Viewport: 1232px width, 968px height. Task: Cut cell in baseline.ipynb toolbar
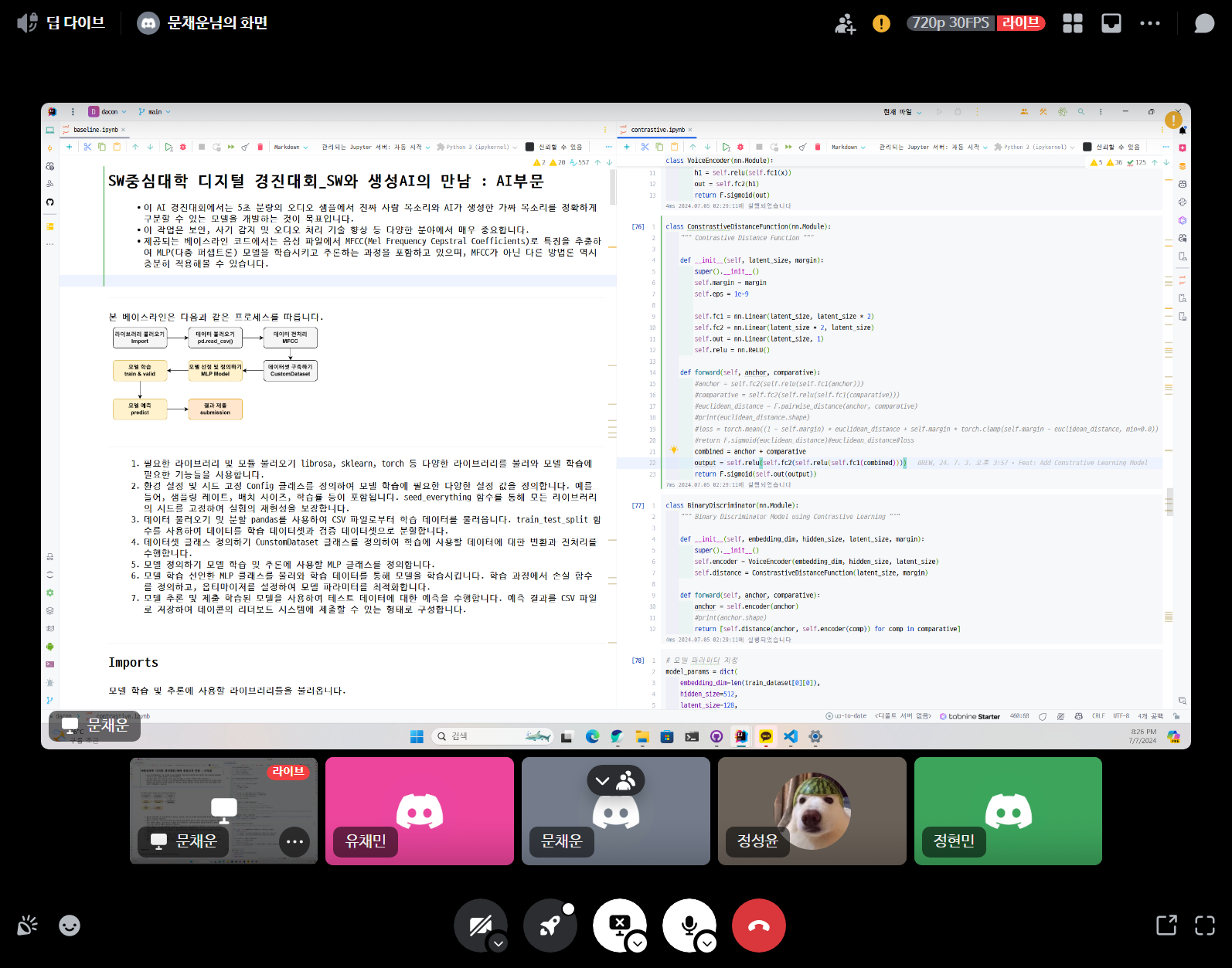[87, 147]
